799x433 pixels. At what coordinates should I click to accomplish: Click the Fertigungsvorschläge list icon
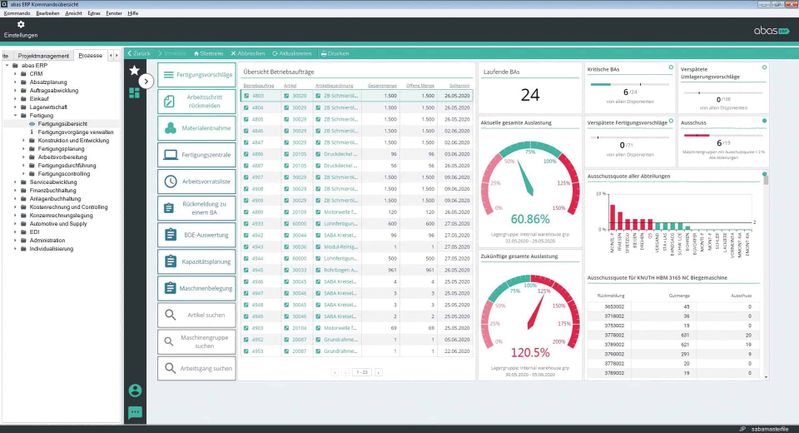pyautogui.click(x=169, y=75)
